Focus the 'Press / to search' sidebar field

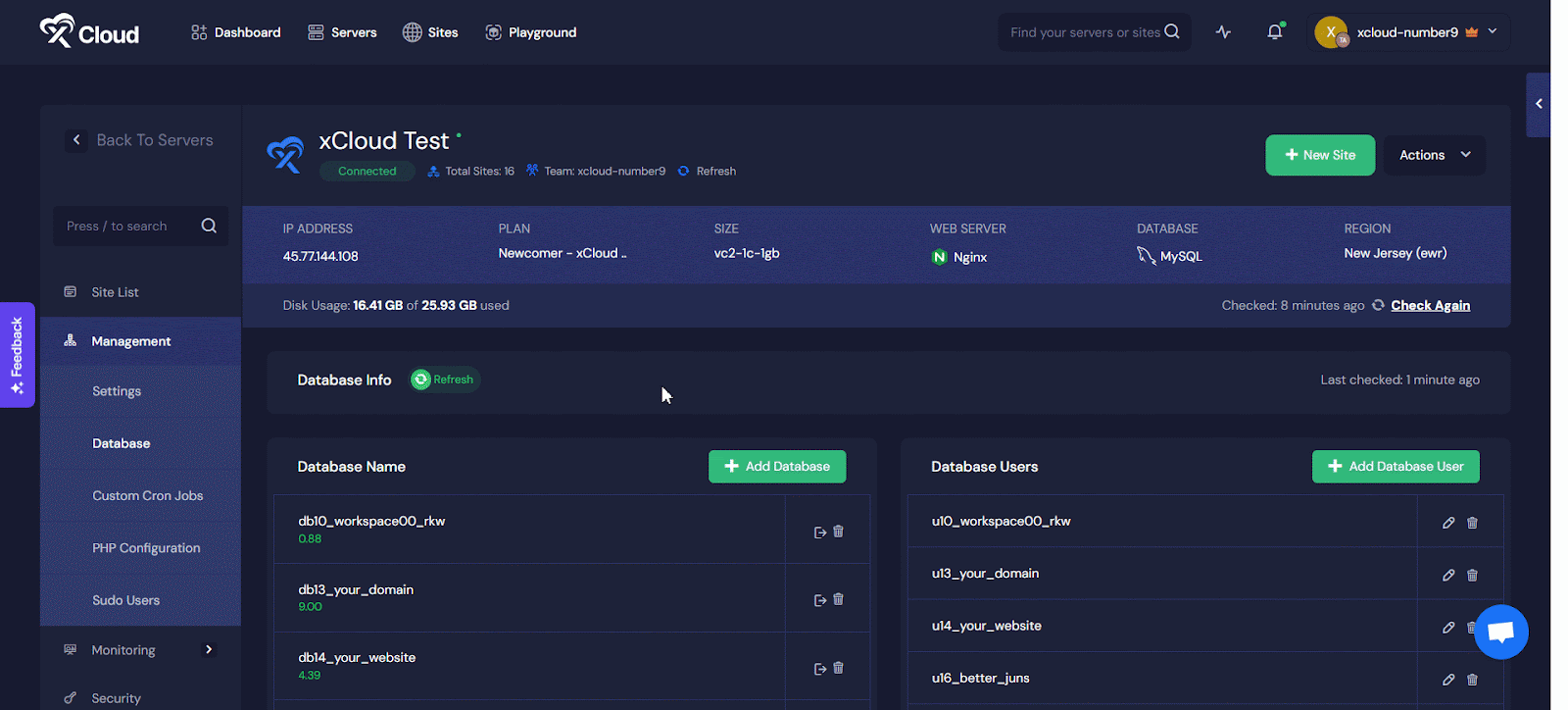point(140,226)
